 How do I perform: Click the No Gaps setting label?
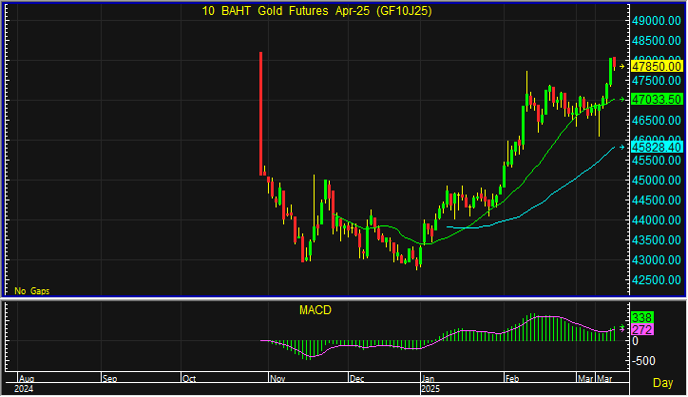click(32, 291)
